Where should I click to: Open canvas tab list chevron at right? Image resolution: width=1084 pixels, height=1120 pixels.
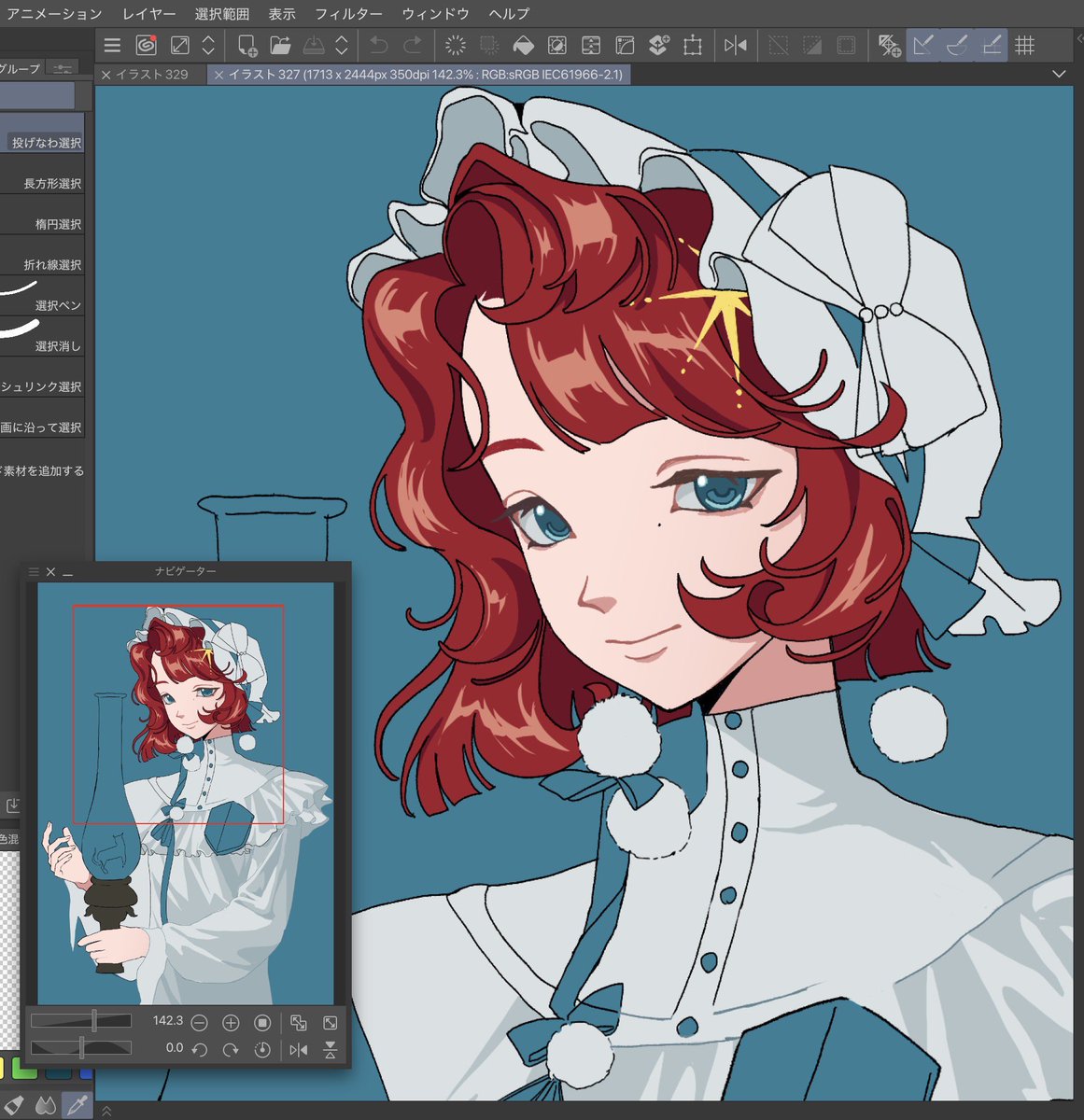[x=1059, y=74]
